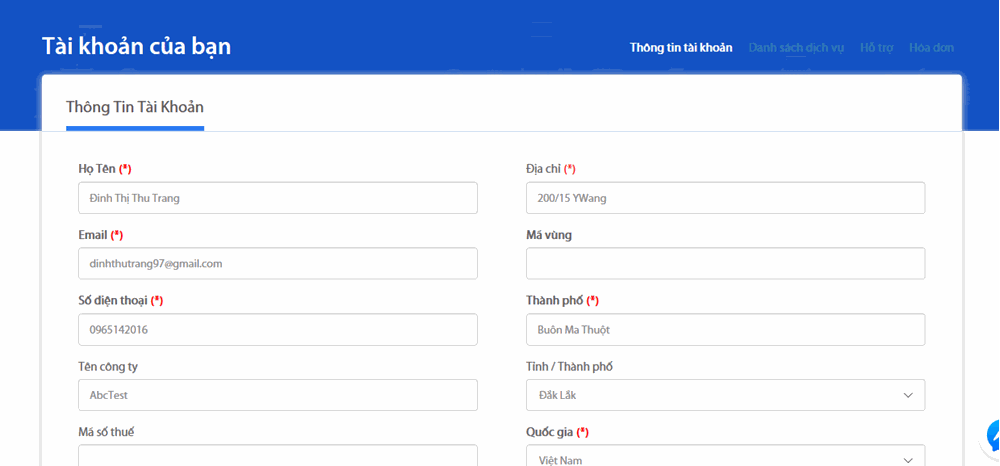Go to Thông tin tài khoản nav item
Image resolution: width=1000 pixels, height=466 pixels.
click(x=680, y=48)
